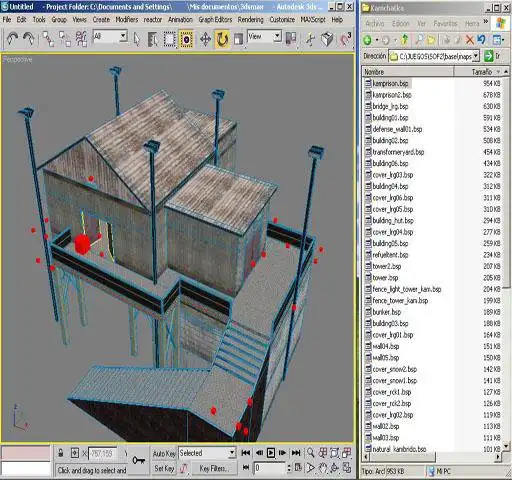Toggle Window/Crossing selection mode
Screen dimensions: 512x480
click(x=186, y=39)
